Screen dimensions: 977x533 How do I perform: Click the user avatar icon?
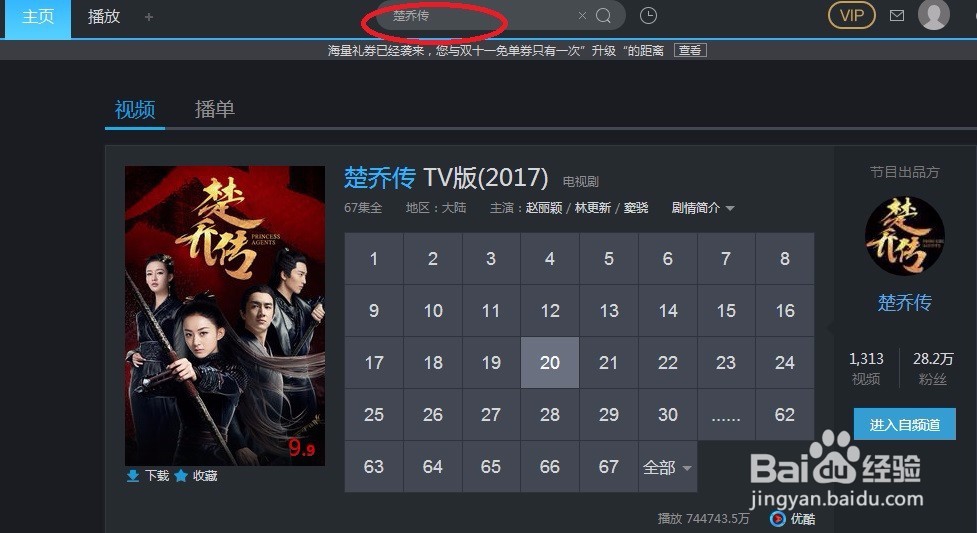pyautogui.click(x=933, y=14)
